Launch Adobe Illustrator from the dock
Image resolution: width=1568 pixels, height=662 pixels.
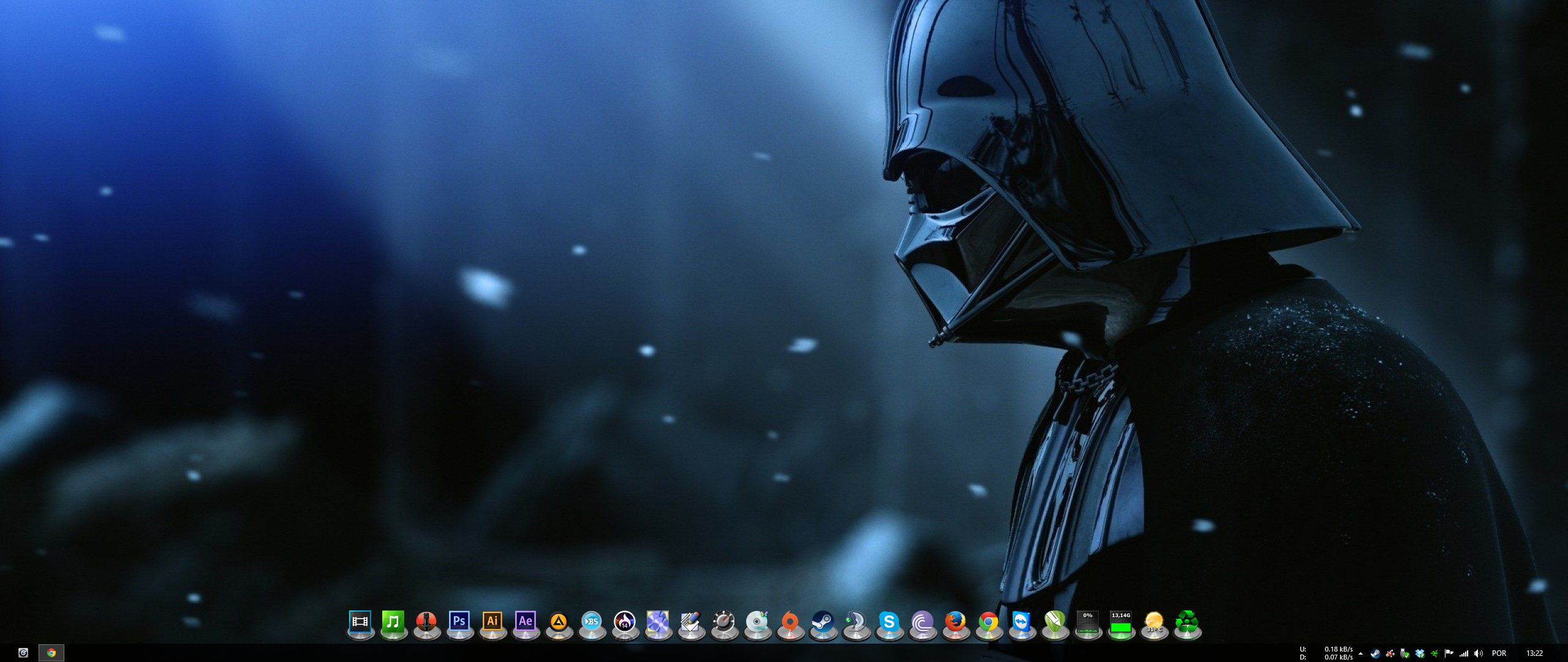point(492,622)
